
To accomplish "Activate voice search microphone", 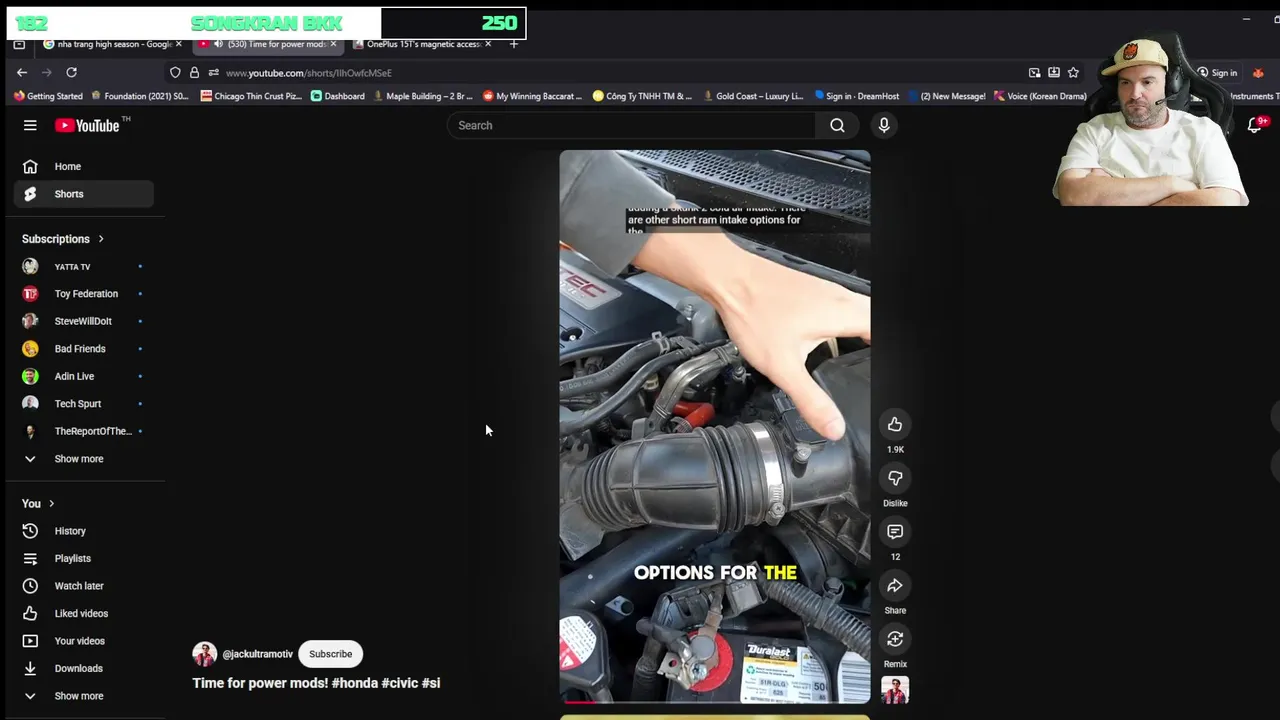I will (884, 125).
